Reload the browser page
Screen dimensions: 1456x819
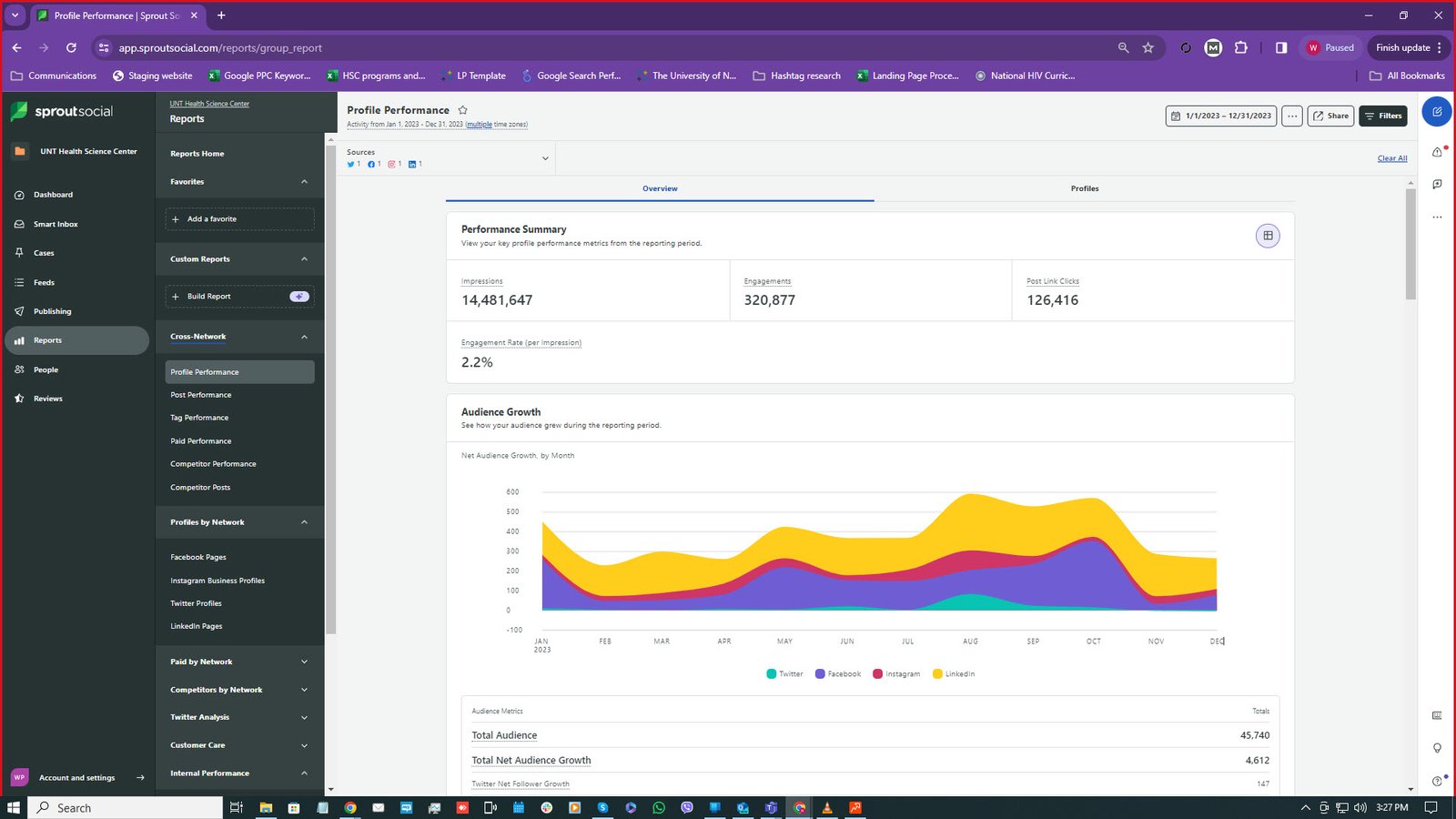click(71, 47)
